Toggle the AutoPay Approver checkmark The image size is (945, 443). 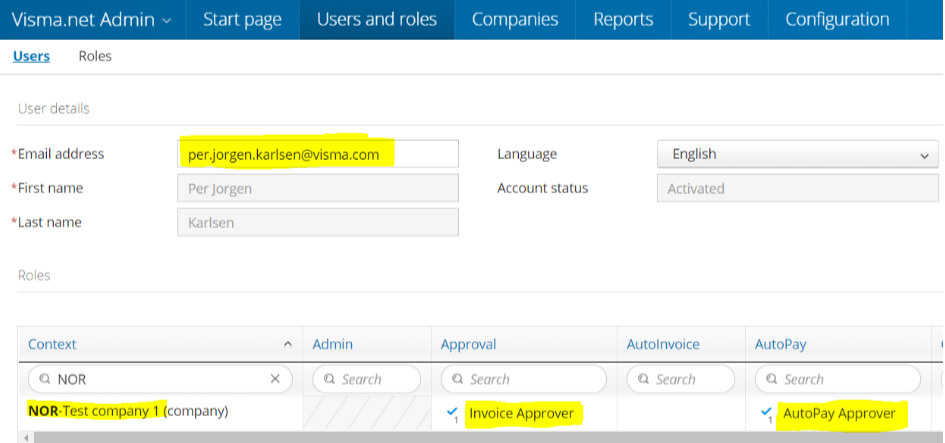pos(766,411)
